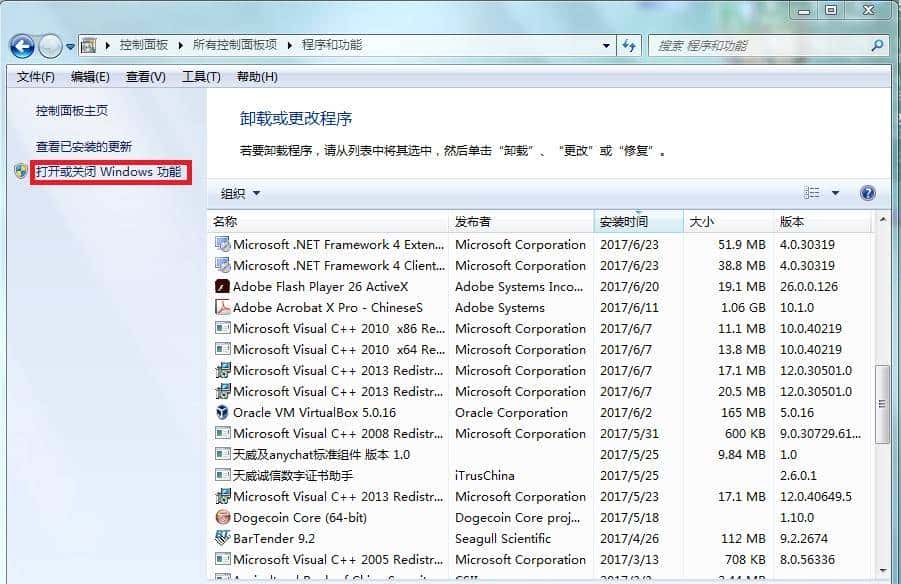Open the address bar history dropdown
This screenshot has width=901, height=584.
coord(607,46)
